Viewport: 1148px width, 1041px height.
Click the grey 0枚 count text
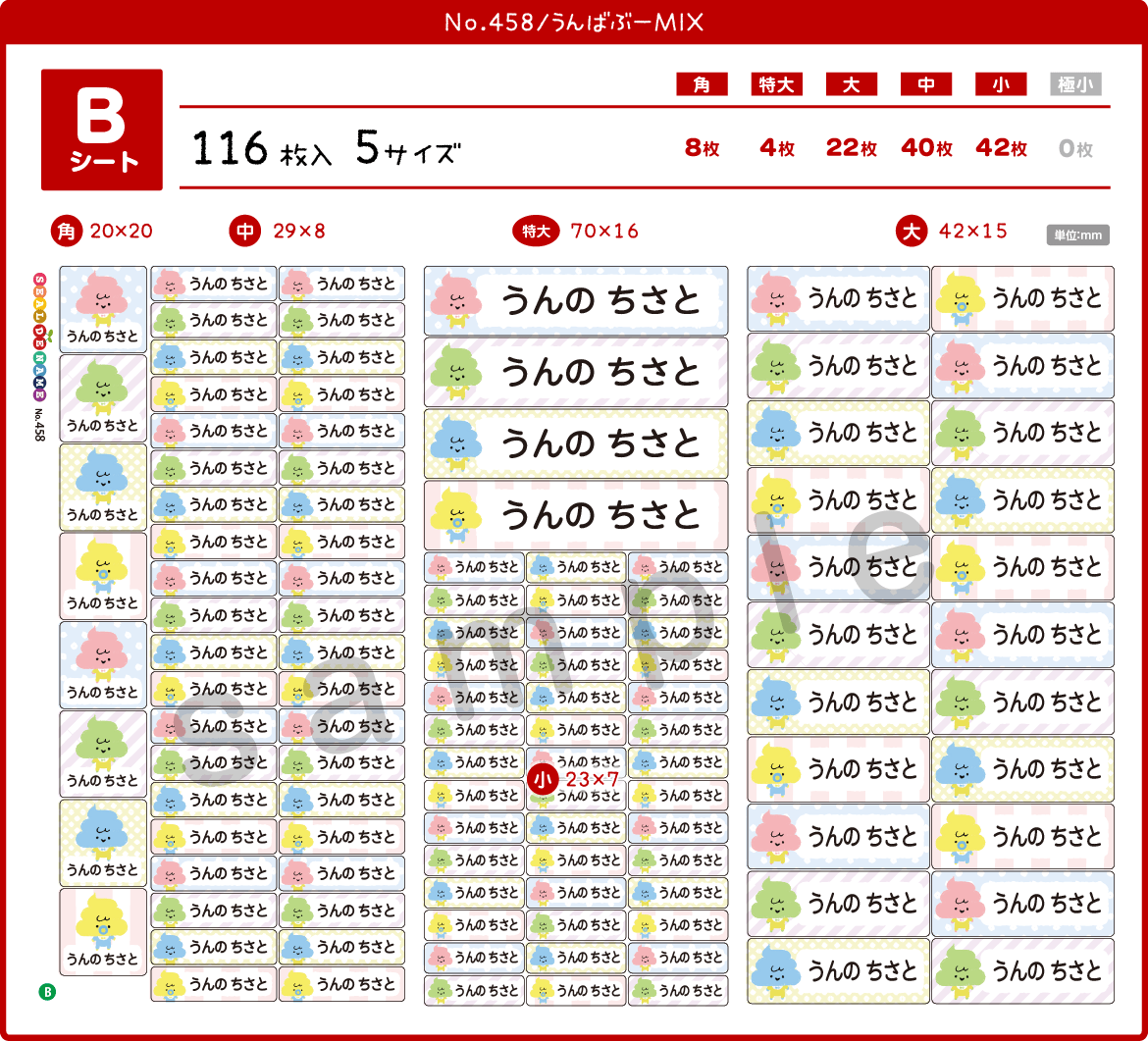click(1075, 148)
